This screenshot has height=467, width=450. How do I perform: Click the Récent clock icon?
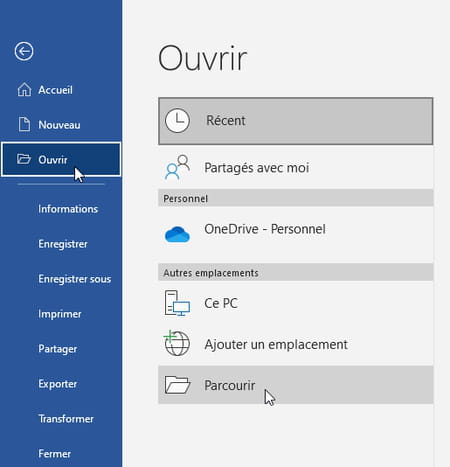pos(177,120)
